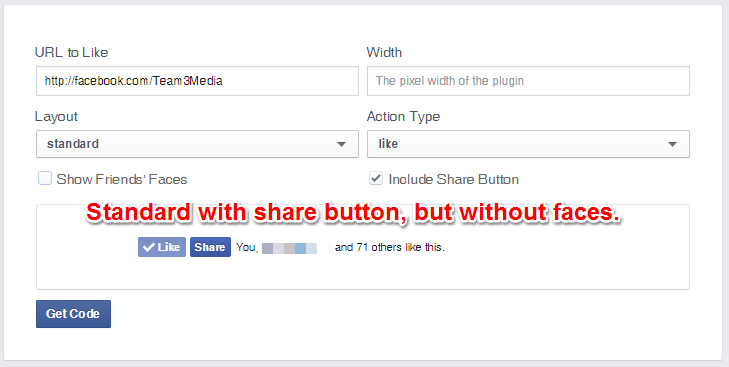Click the Share button in the preview
The width and height of the screenshot is (729, 367).
click(210, 247)
